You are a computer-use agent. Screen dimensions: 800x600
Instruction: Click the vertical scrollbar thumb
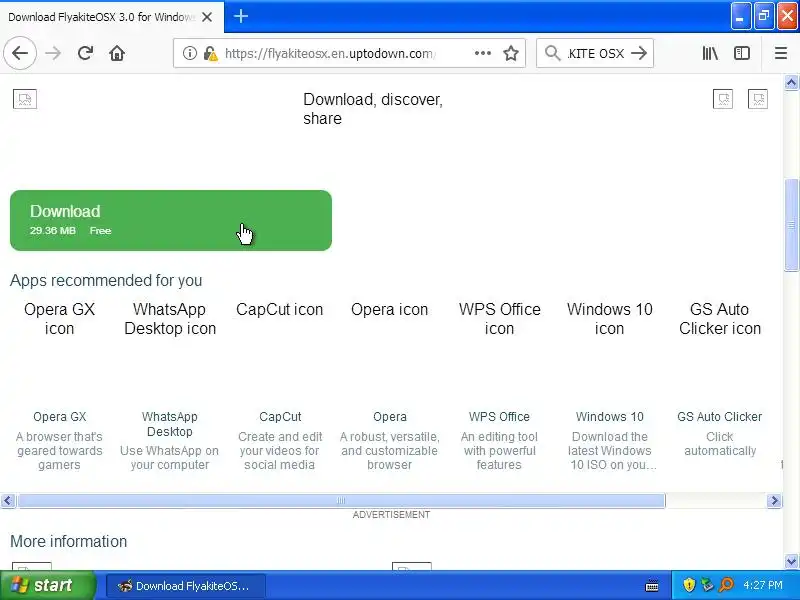pos(791,226)
